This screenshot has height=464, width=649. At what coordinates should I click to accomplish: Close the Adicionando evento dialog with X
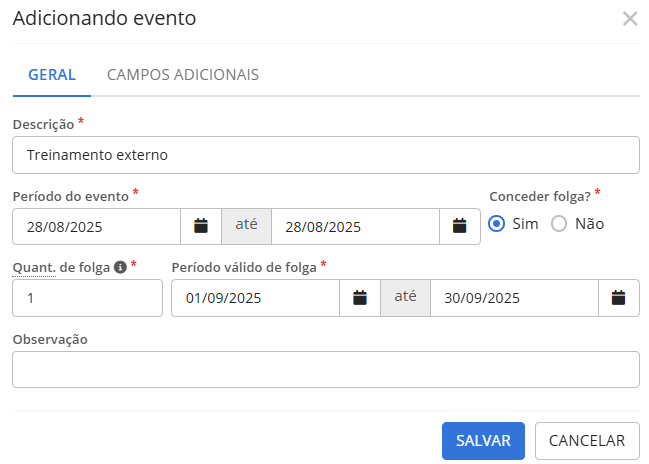pyautogui.click(x=630, y=19)
